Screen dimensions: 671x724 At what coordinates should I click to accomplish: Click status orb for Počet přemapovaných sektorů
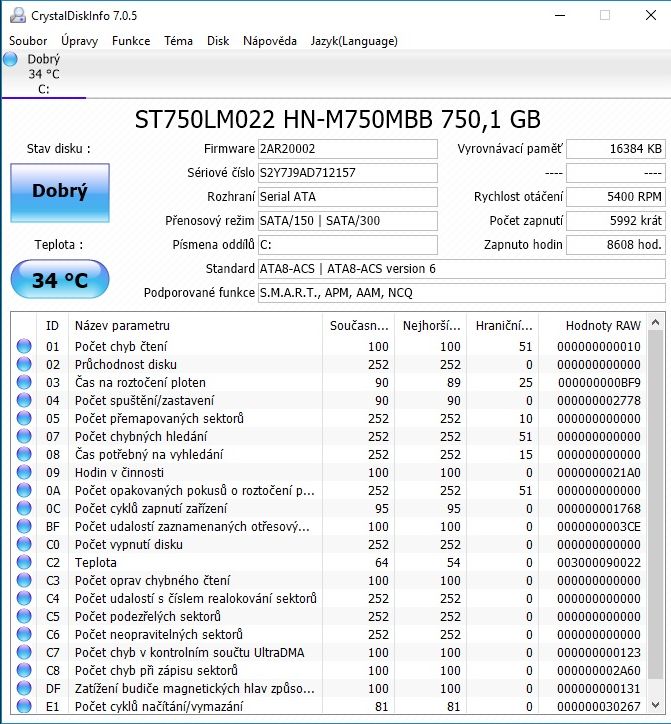point(24,419)
